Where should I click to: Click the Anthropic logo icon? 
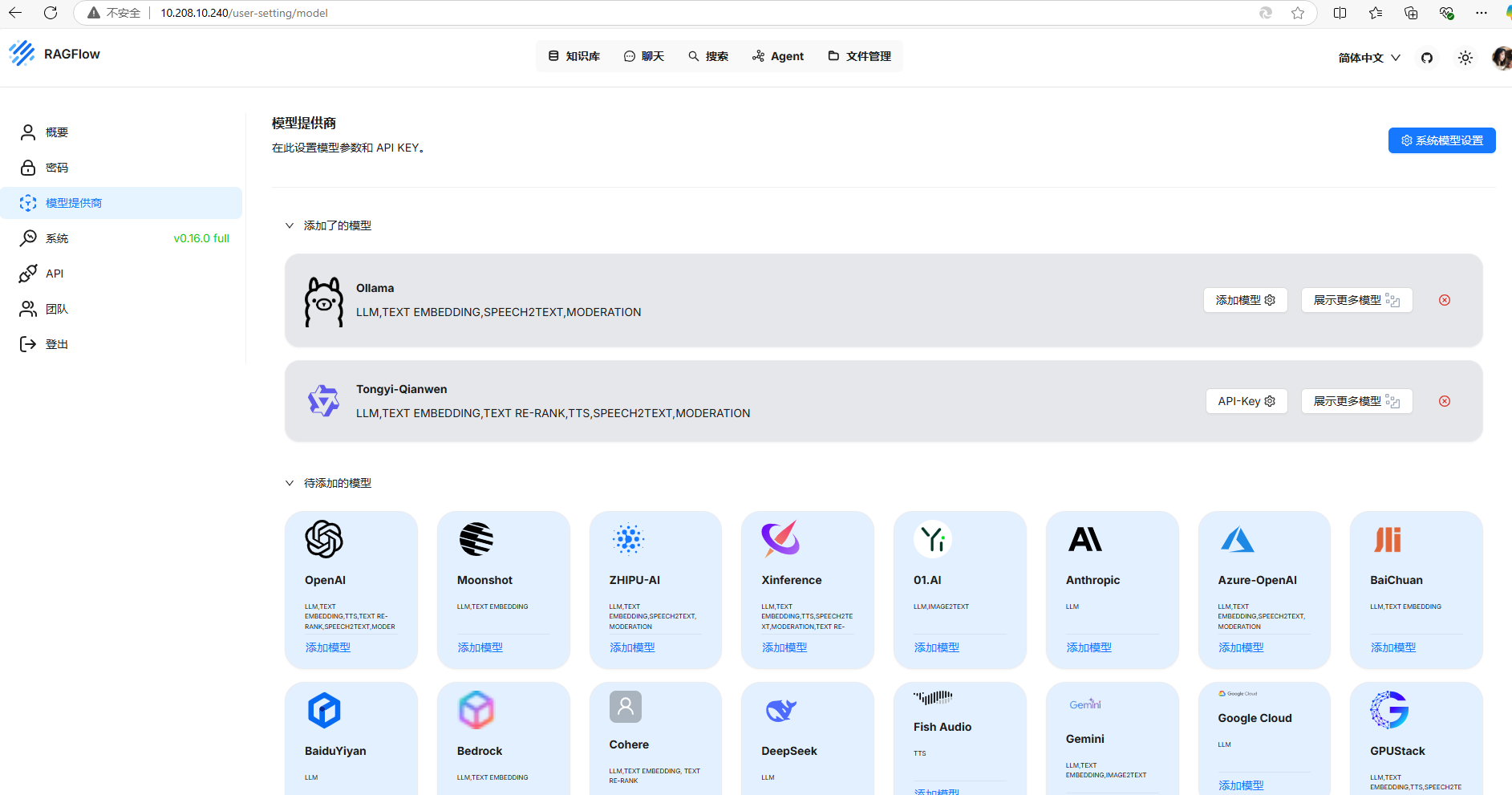(1084, 539)
